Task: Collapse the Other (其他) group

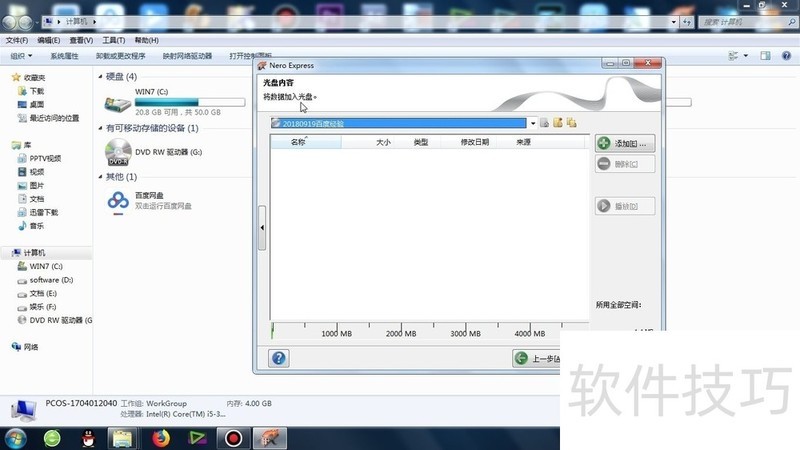Action: coord(101,177)
